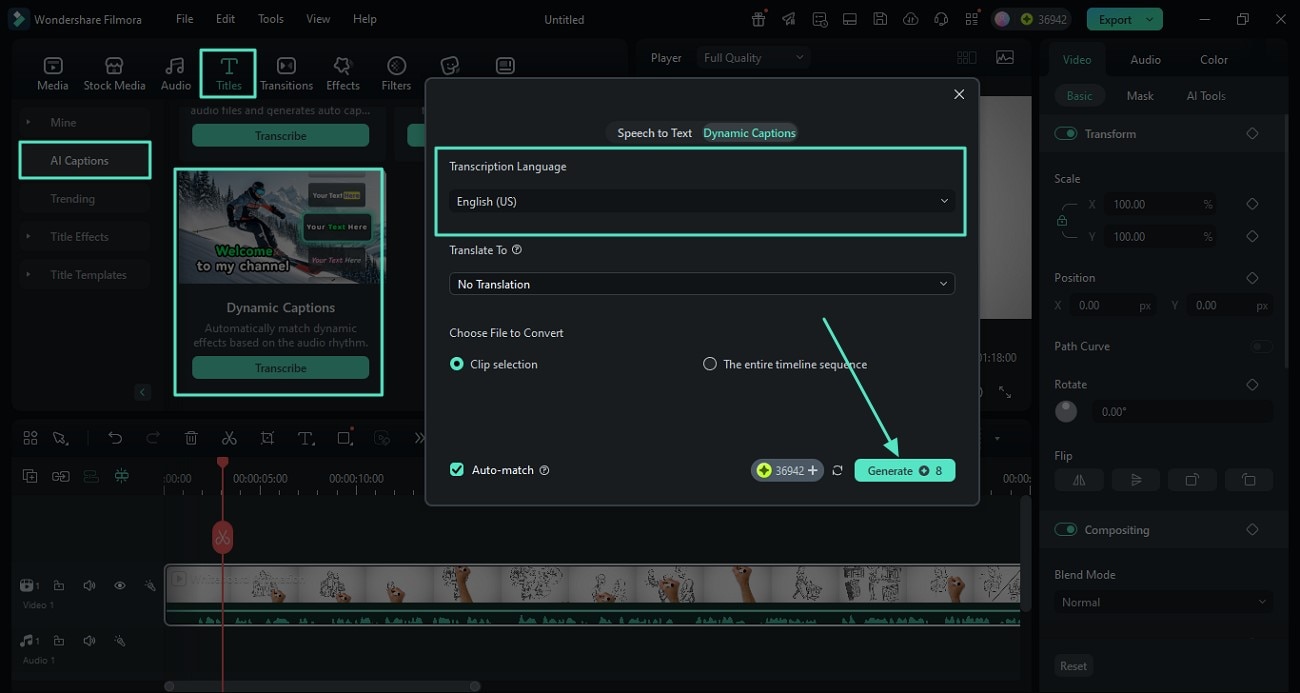Screen dimensions: 1300x693
Task: Click the add track icon in timeline
Action: pyautogui.click(x=30, y=476)
